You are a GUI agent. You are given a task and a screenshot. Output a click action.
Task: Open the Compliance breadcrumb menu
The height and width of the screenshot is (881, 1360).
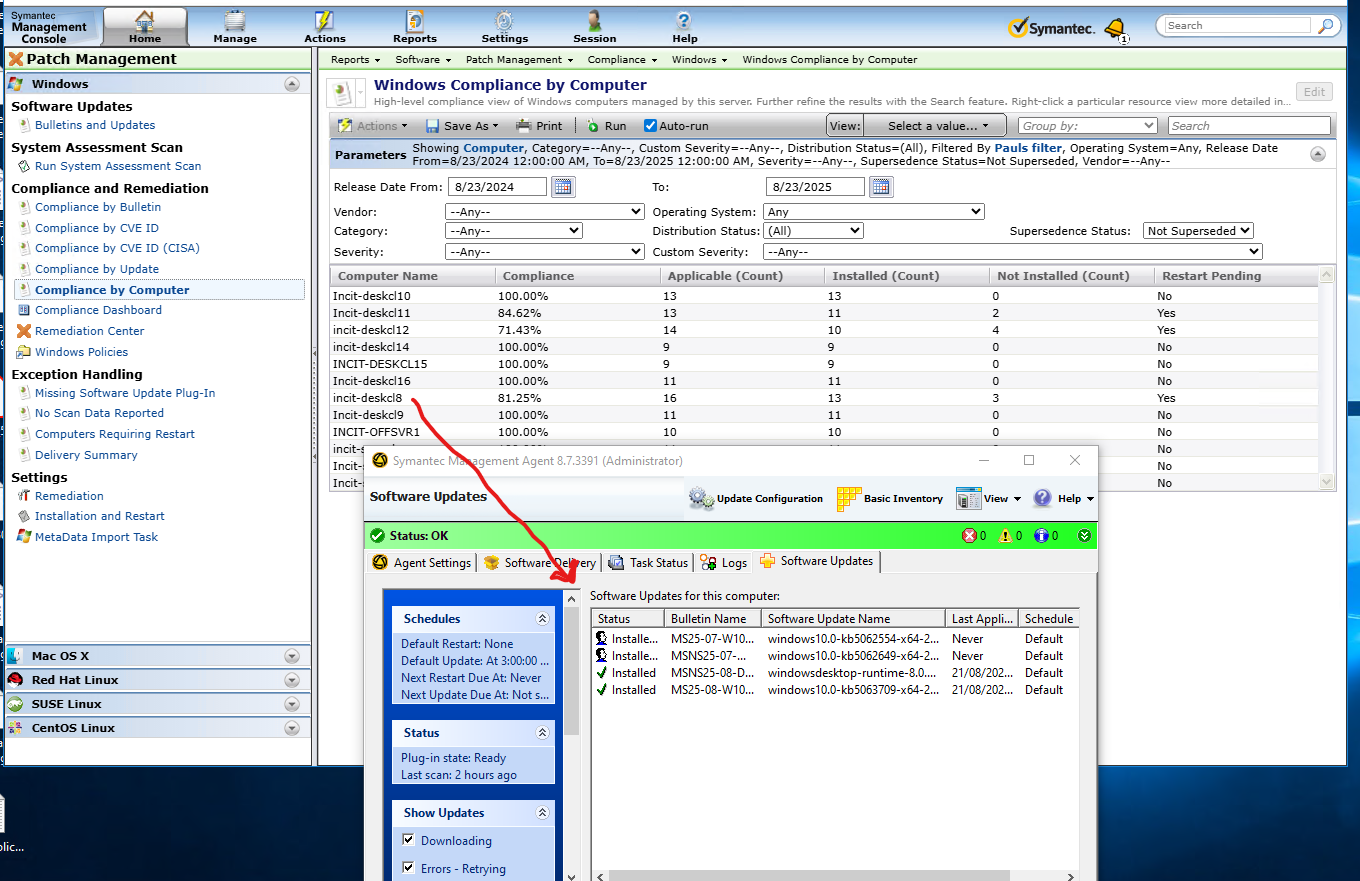click(x=622, y=60)
